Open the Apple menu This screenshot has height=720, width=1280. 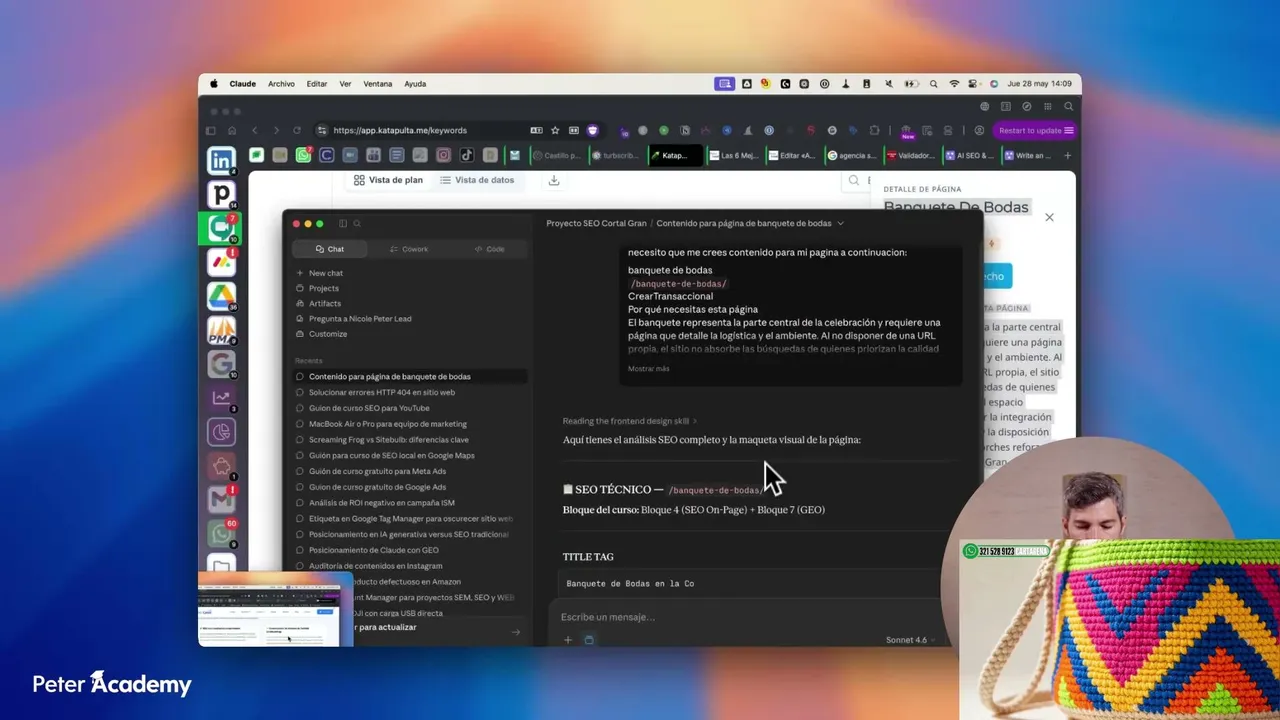coord(214,84)
